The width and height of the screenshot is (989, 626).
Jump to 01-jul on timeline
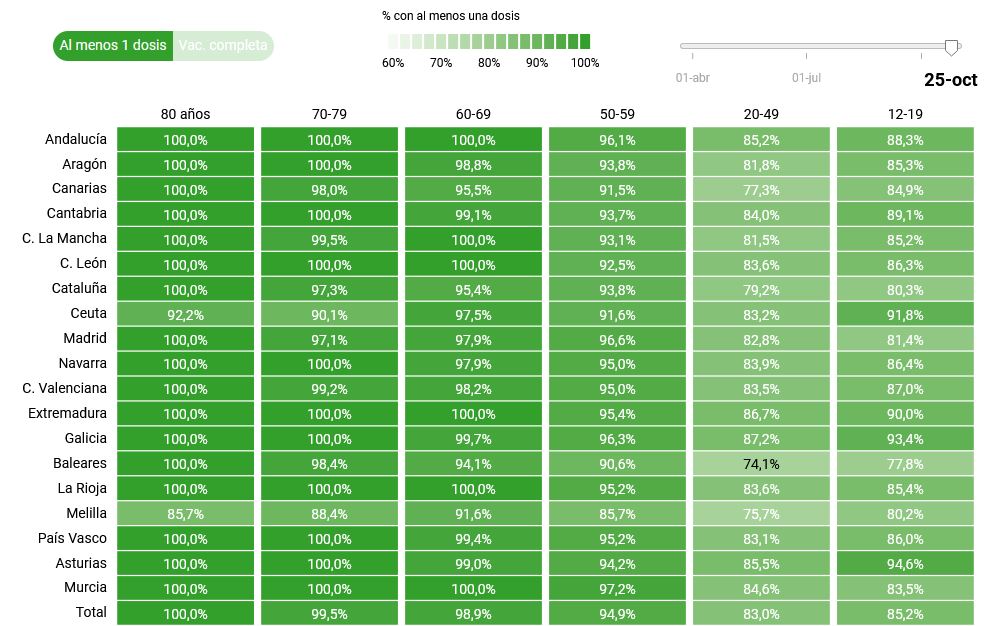coord(807,77)
